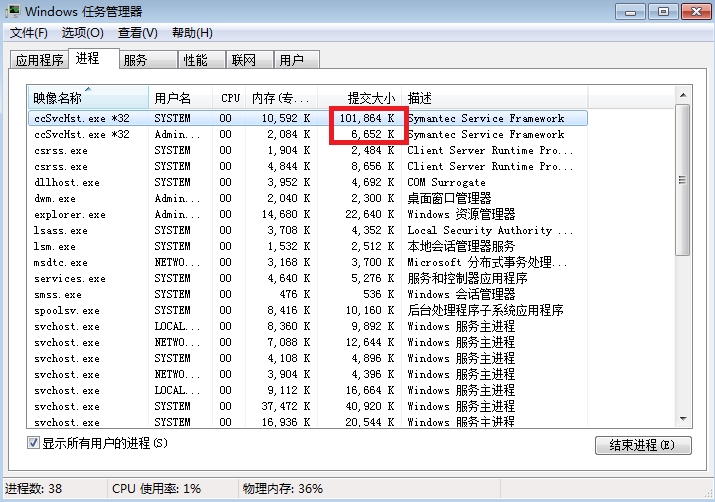Click the process list scroll up arrow
Image resolution: width=715 pixels, height=502 pixels.
[x=682, y=96]
